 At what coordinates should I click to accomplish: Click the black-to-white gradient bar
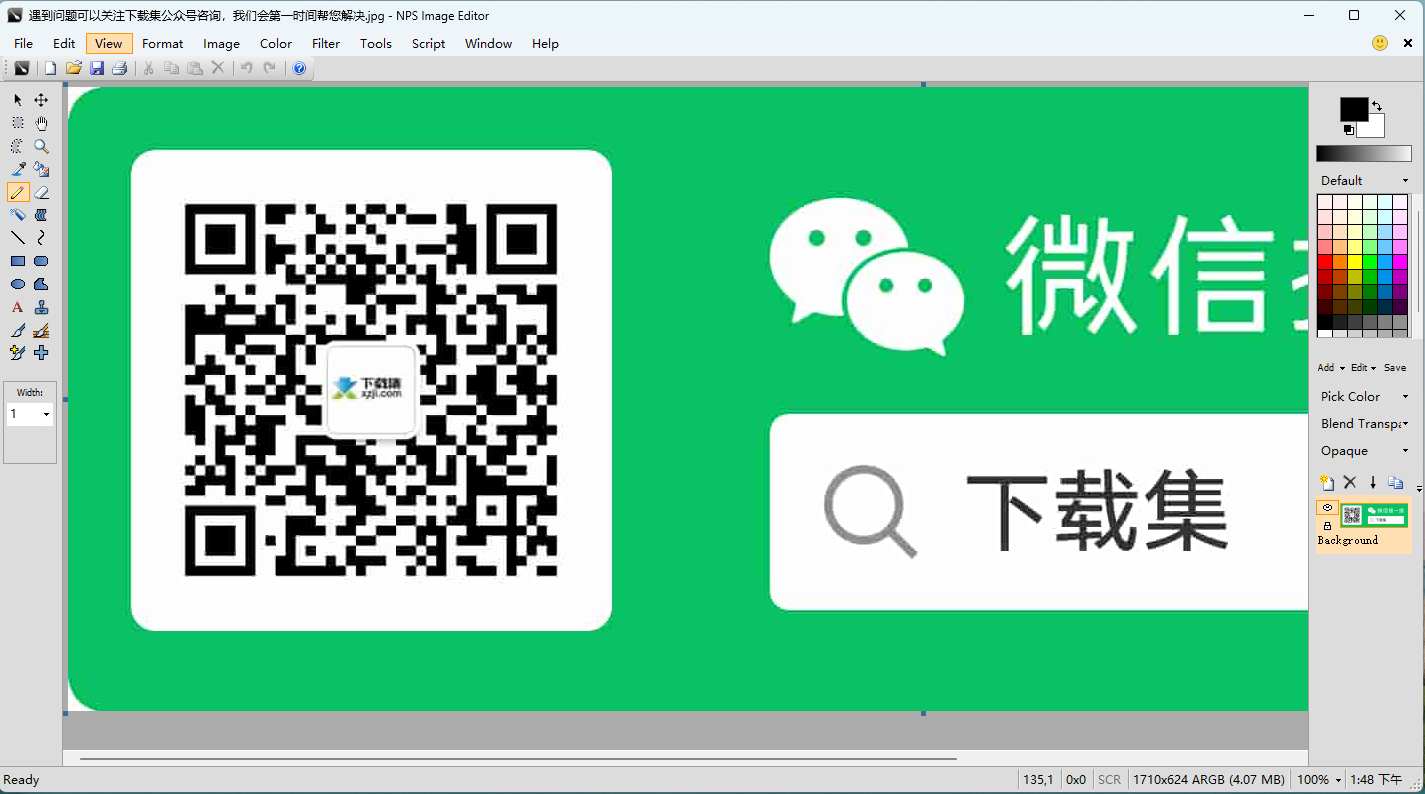click(x=1364, y=154)
